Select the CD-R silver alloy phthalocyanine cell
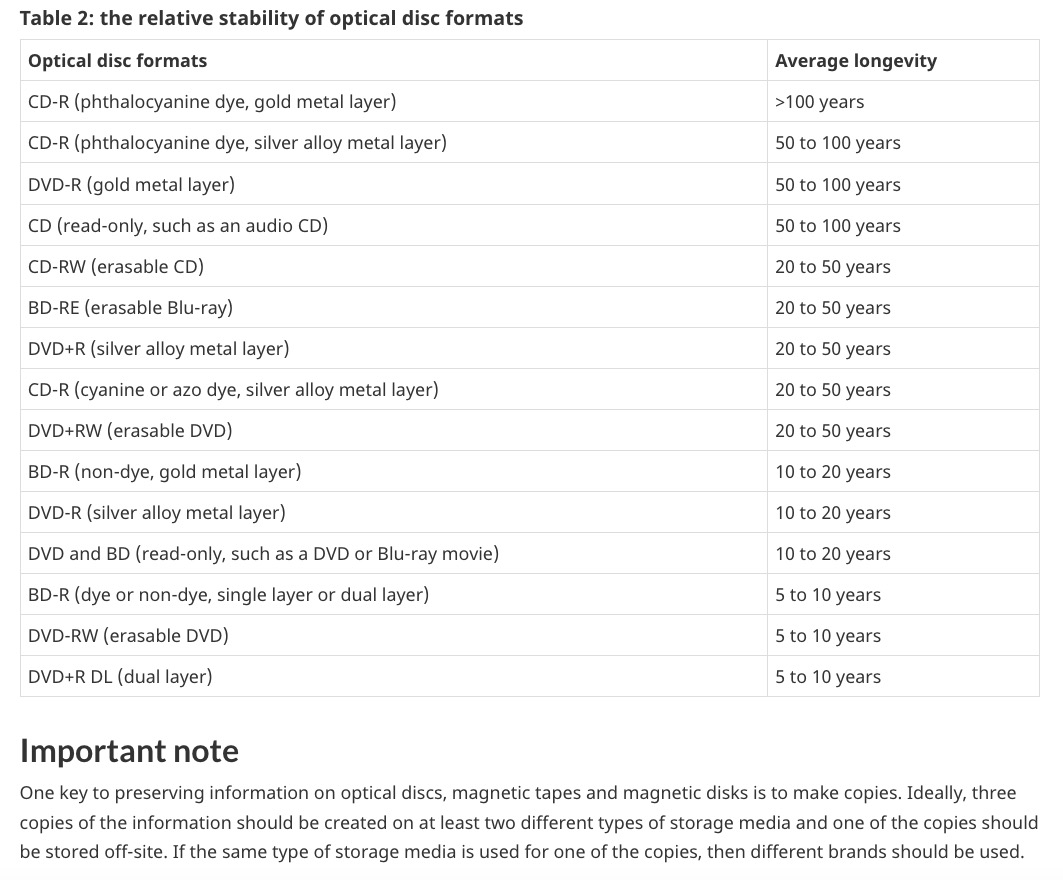 coord(394,142)
